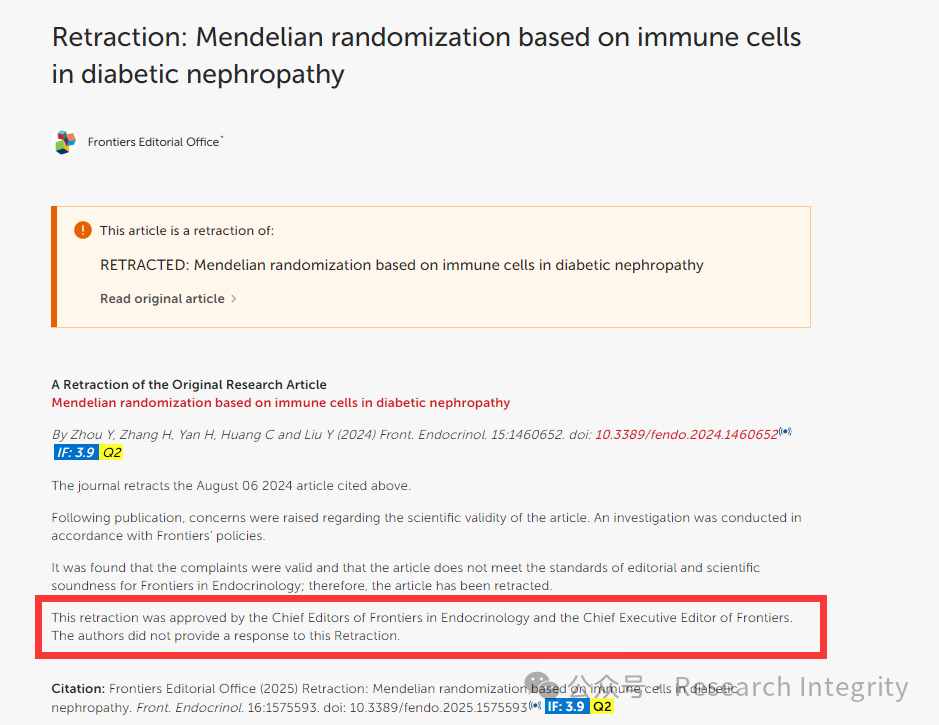The image size is (939, 725).
Task: Click the signal icon after fendo.2024.1460652 DOI
Action: click(785, 431)
